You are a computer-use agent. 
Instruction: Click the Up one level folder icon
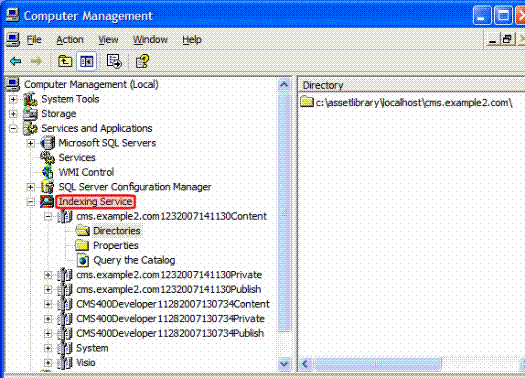click(65, 61)
